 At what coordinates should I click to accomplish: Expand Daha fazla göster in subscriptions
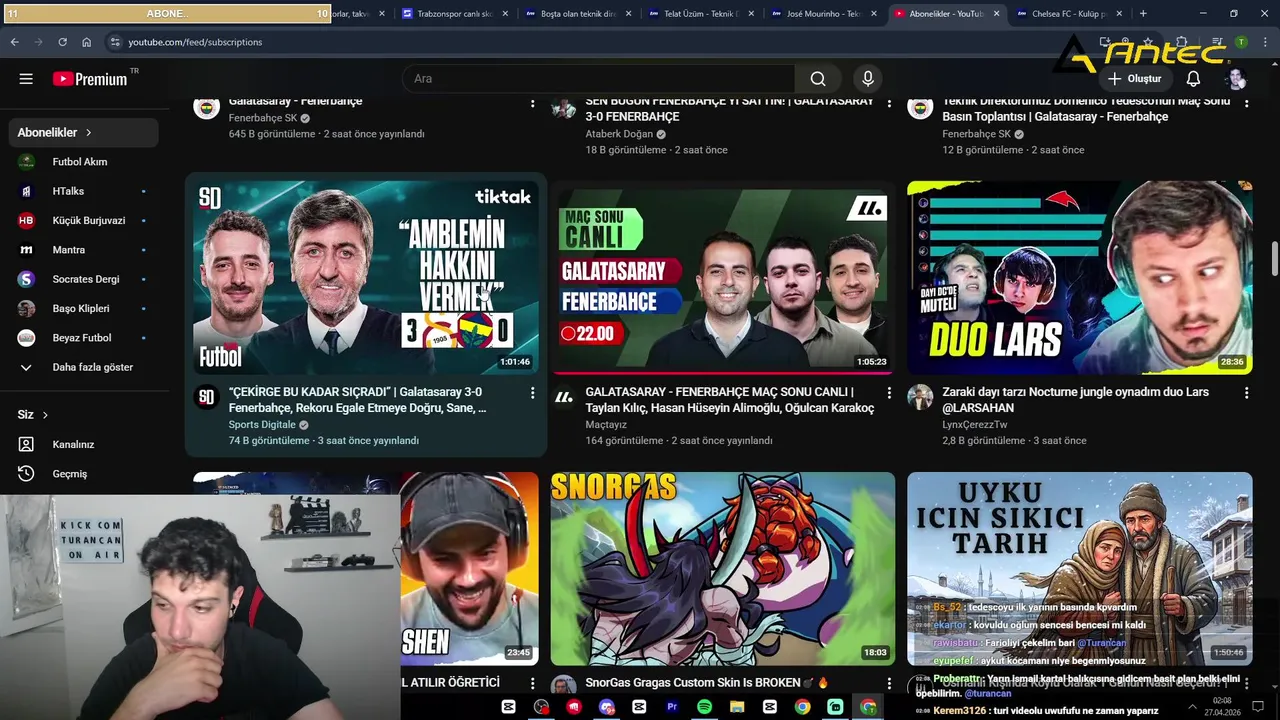[x=84, y=367]
